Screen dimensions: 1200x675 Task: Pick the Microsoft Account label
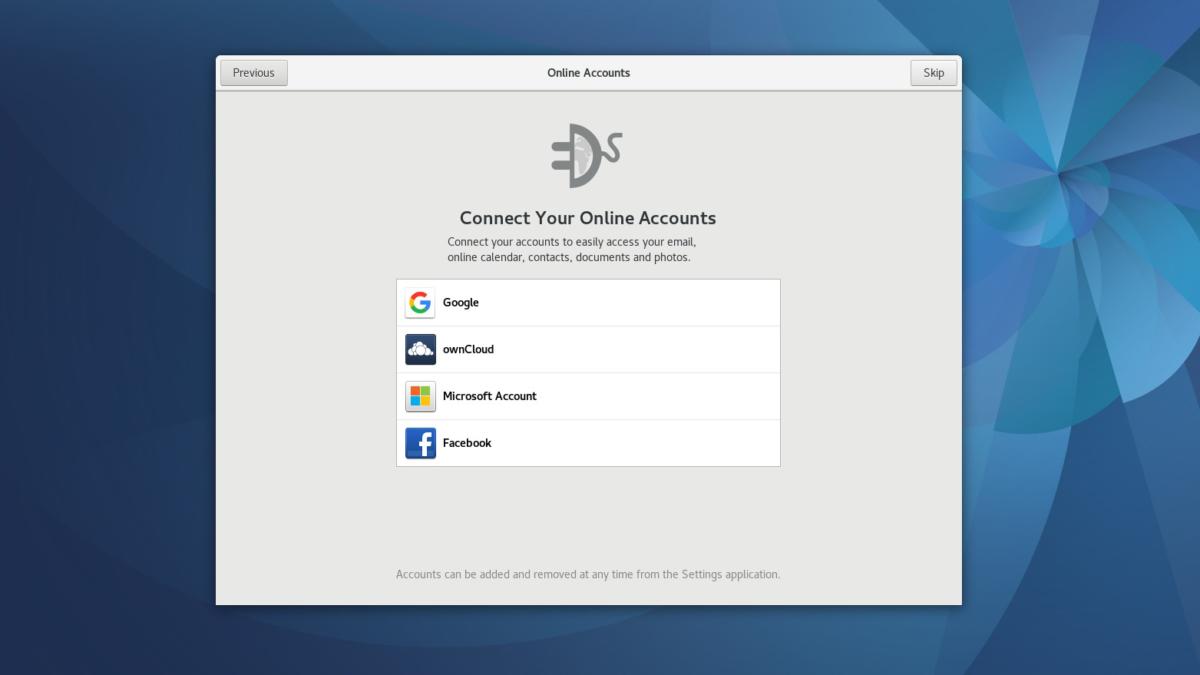[490, 396]
